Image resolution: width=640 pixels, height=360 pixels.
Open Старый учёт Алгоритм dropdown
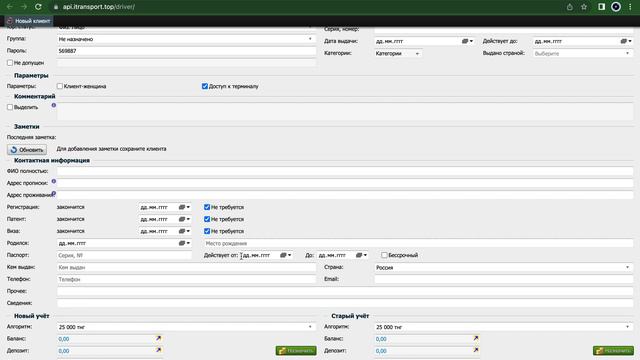coord(504,327)
